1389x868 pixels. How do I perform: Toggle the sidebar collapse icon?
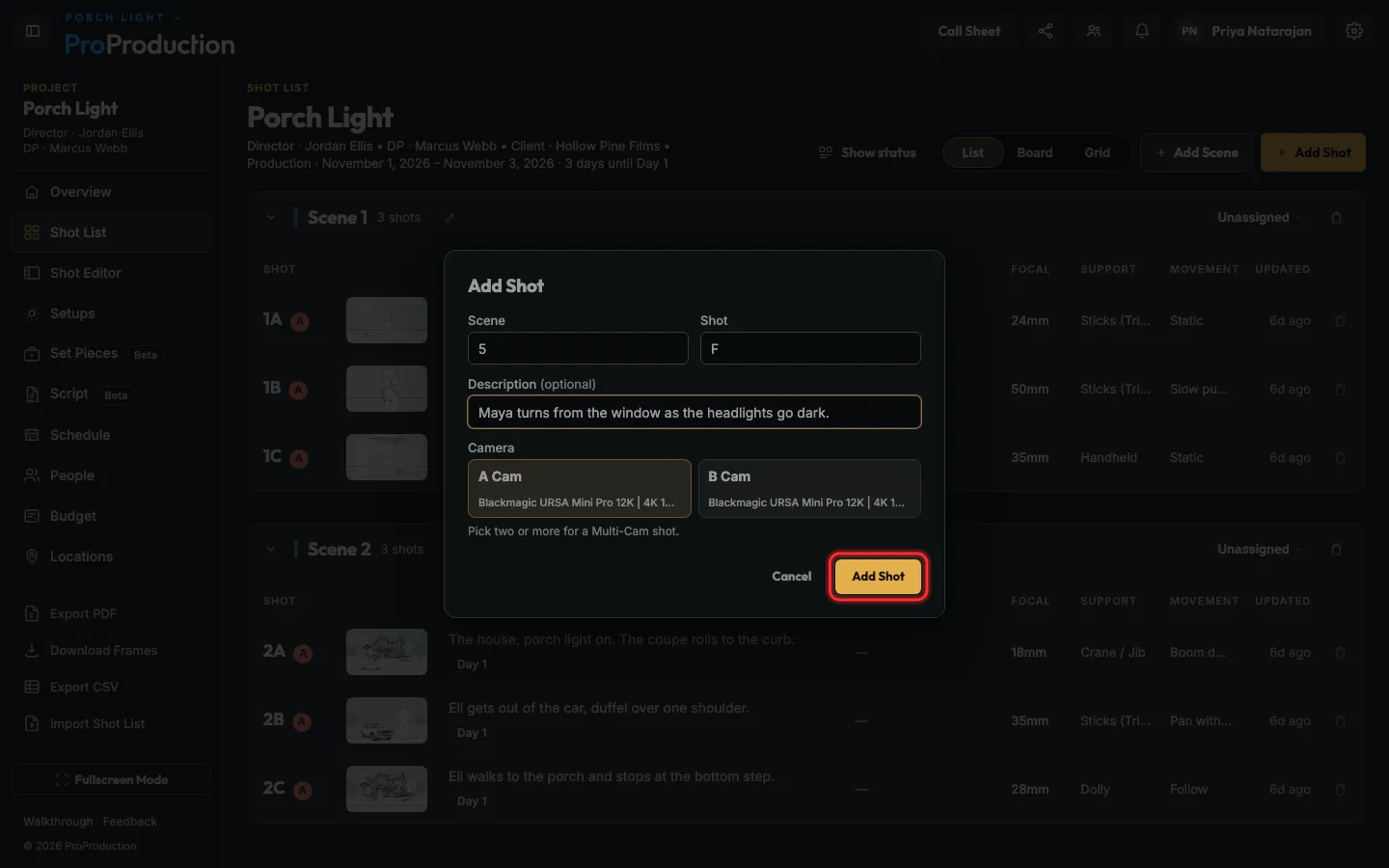(x=33, y=31)
